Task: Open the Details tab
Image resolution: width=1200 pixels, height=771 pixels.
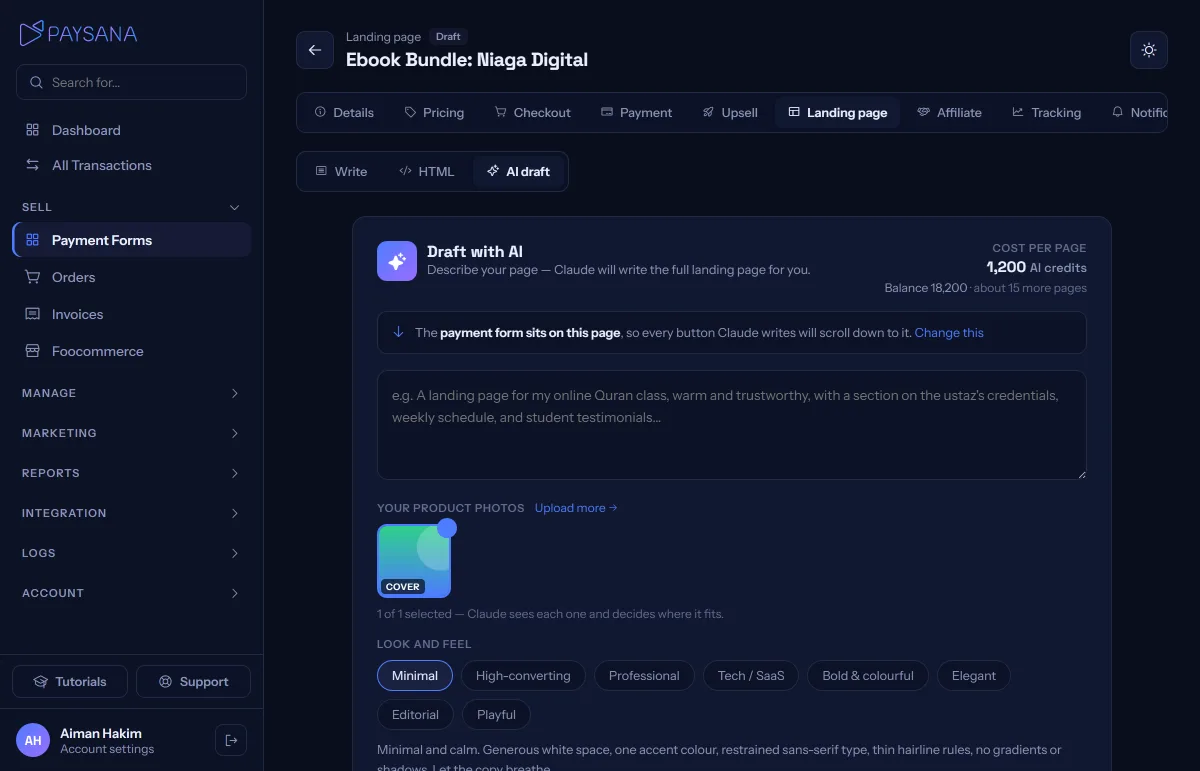Action: [344, 112]
